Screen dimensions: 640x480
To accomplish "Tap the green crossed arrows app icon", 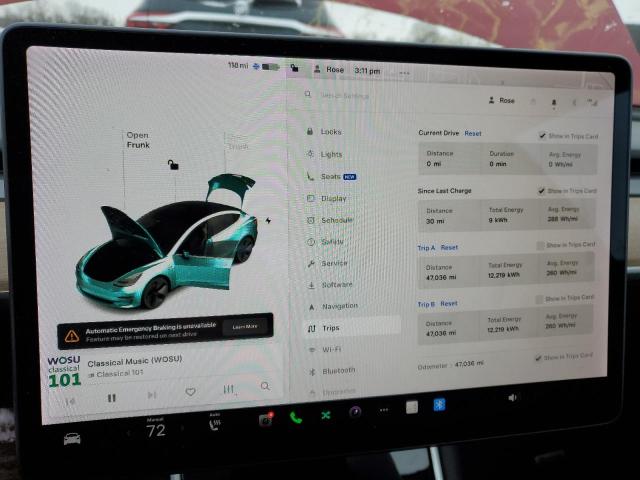I will pos(326,416).
